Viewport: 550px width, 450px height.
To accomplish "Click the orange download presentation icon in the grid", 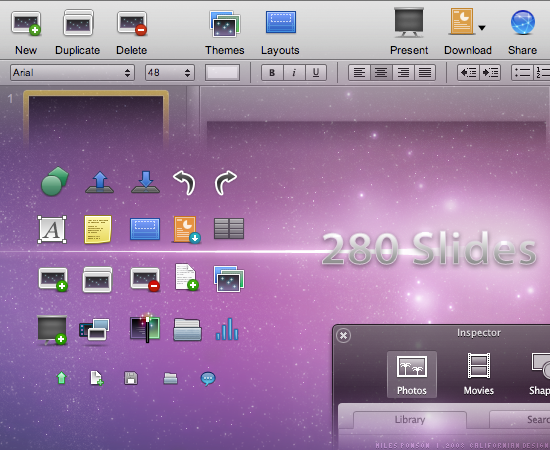I will click(x=186, y=230).
